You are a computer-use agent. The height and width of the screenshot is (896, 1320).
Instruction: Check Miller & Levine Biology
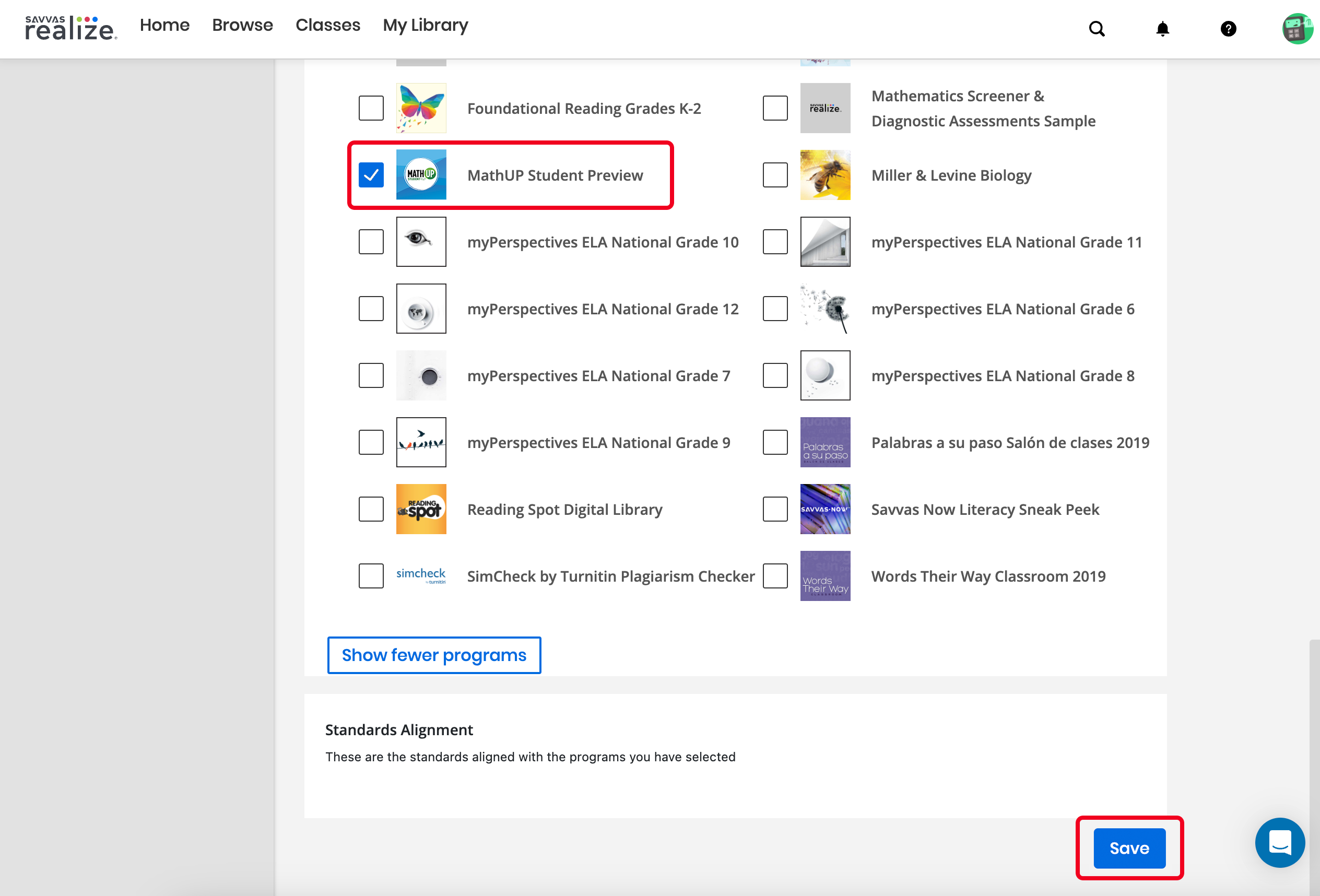(775, 175)
